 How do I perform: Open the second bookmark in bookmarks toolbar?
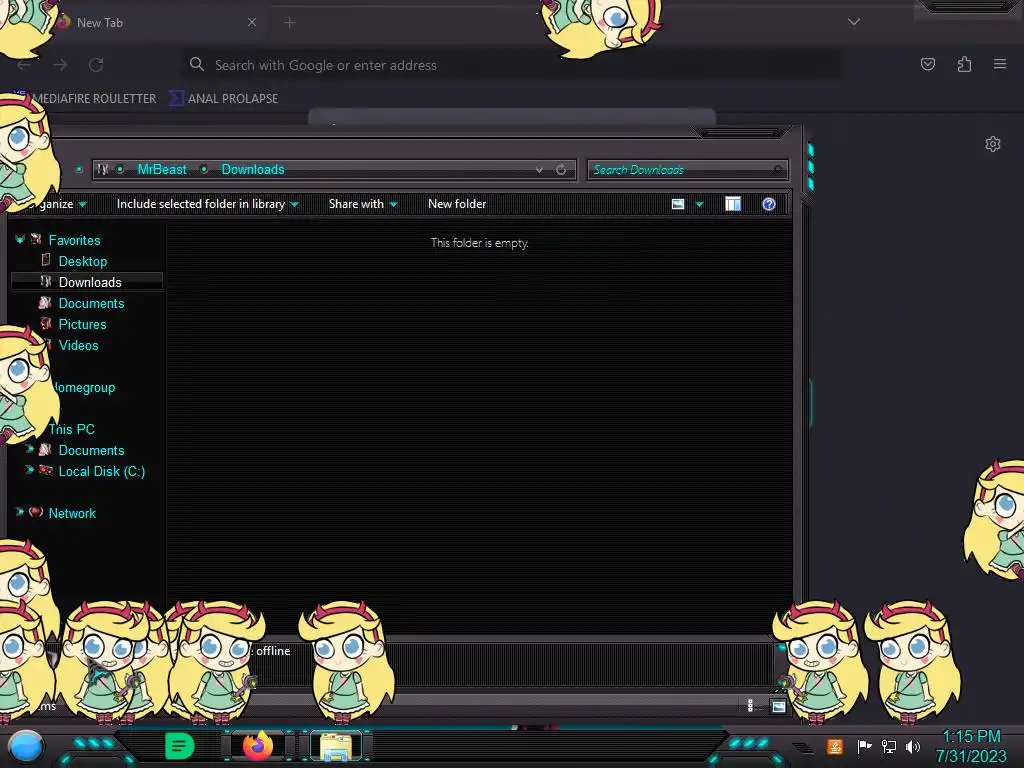coord(224,99)
